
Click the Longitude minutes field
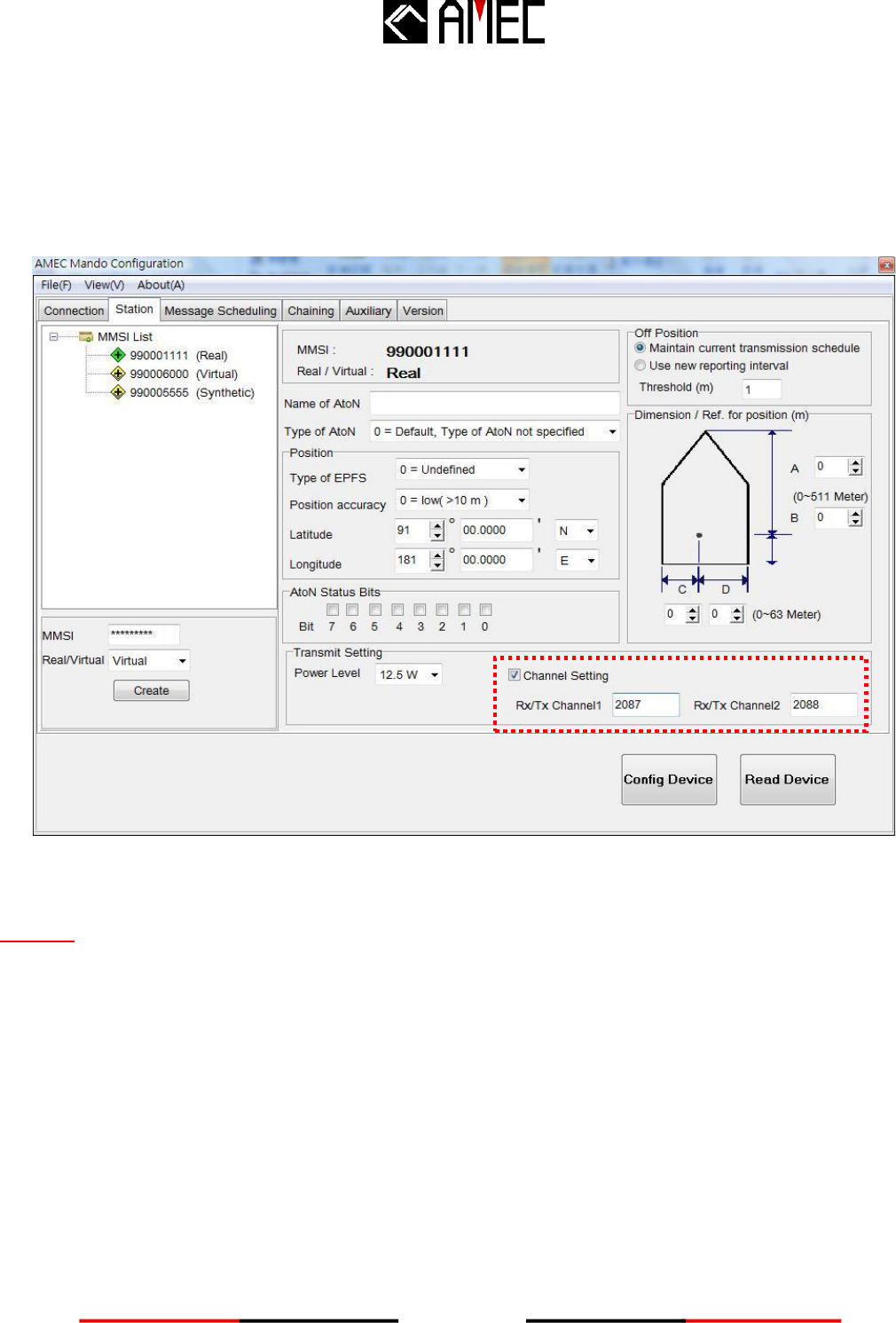[497, 560]
